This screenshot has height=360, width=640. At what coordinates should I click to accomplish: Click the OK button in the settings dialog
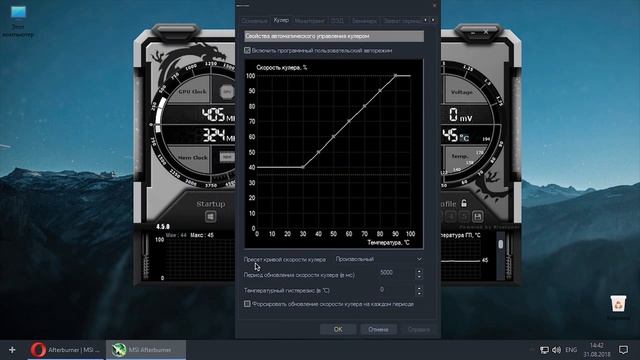(x=338, y=329)
